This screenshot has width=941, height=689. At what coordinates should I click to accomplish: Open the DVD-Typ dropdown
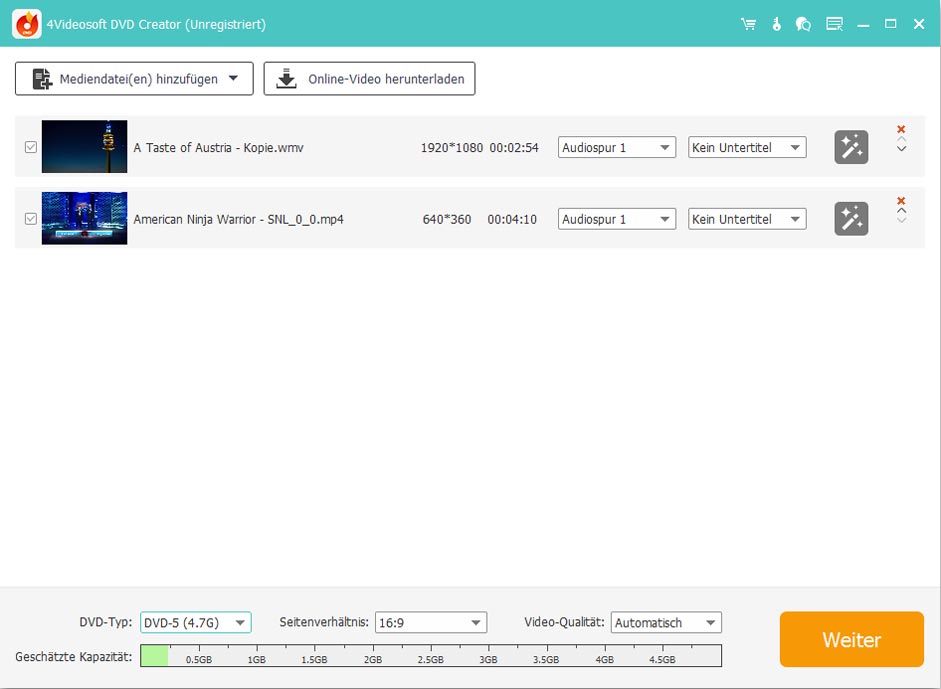click(195, 622)
